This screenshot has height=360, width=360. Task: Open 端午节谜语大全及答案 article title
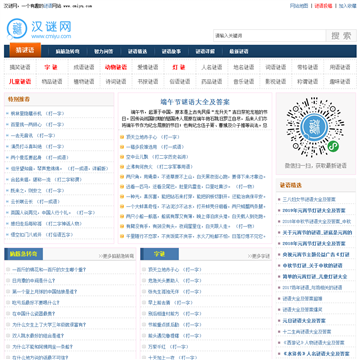(195, 102)
